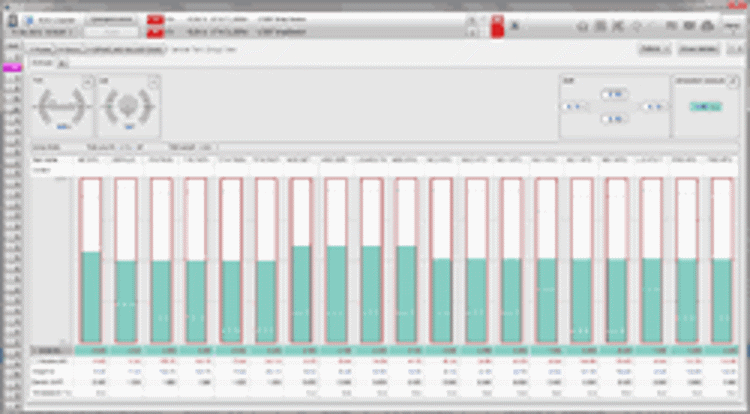Click the small corner icon on the trim panel
Viewport: 750px width, 414px height.
[88, 79]
